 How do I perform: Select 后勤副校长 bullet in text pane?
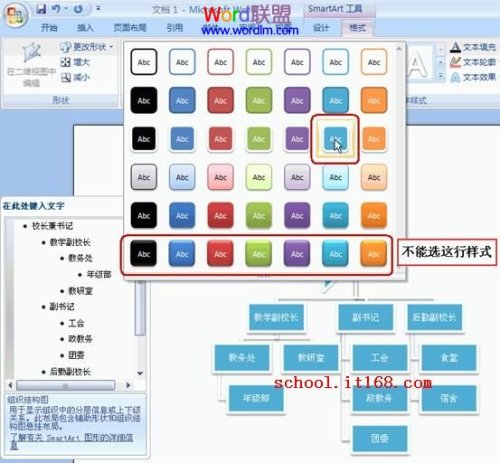point(70,371)
